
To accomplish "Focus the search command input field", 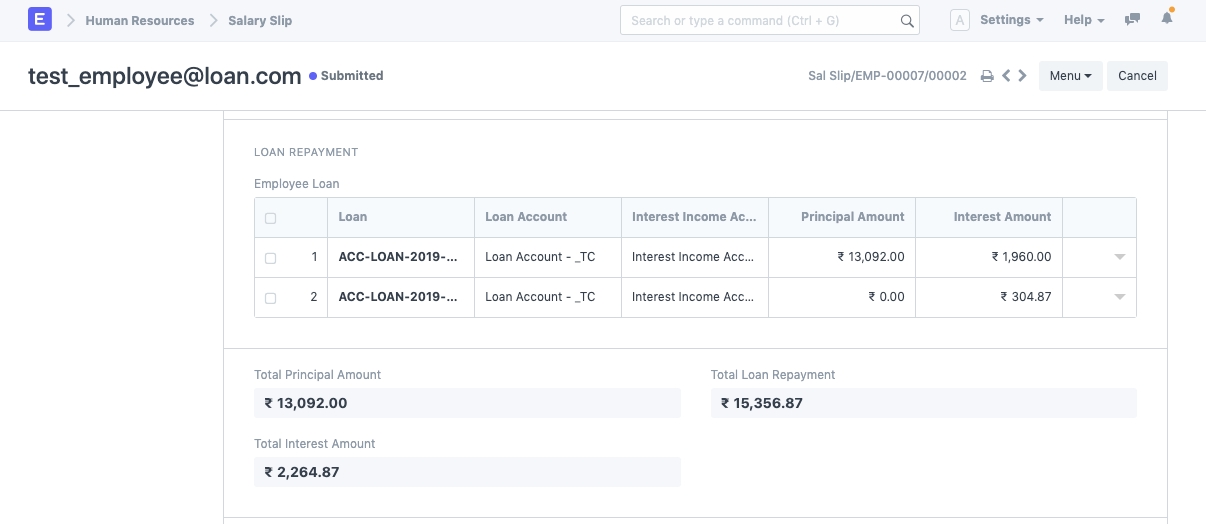I will (x=760, y=20).
